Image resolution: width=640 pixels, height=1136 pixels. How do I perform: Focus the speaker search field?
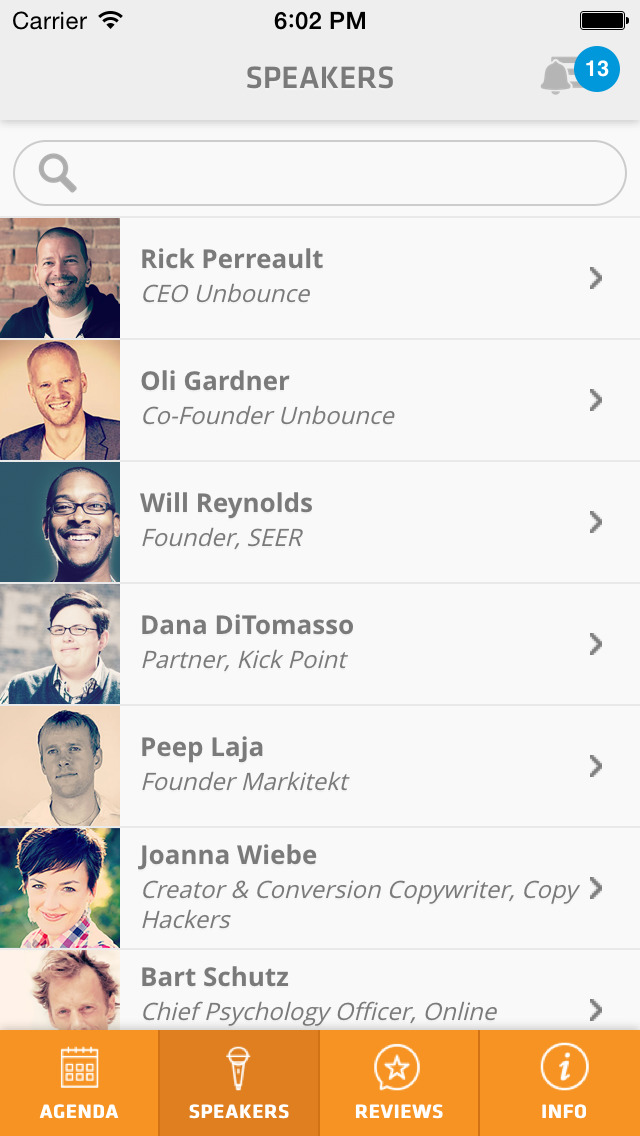340,174
